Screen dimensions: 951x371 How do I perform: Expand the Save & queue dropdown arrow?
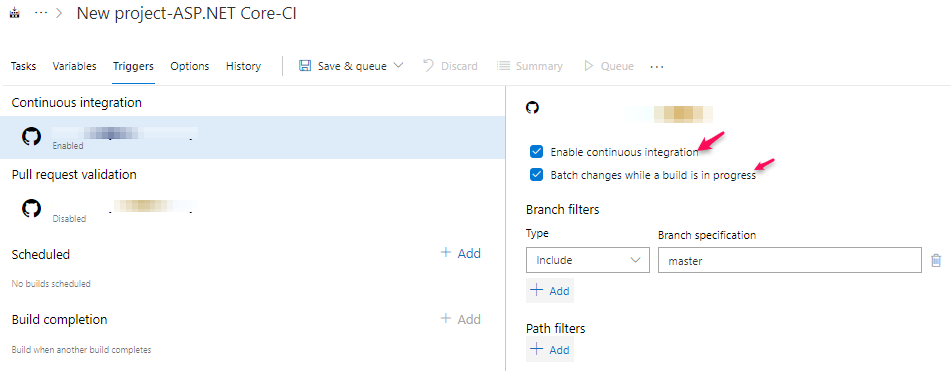[x=398, y=65]
